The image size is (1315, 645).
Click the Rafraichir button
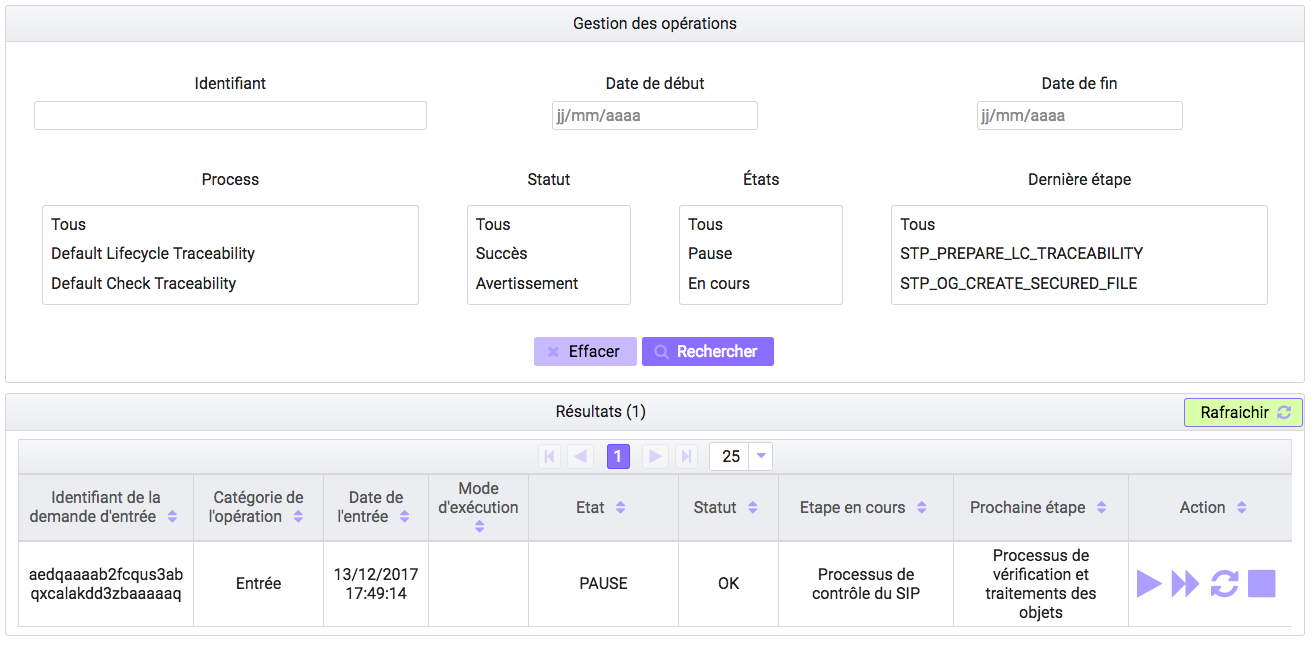point(1243,413)
